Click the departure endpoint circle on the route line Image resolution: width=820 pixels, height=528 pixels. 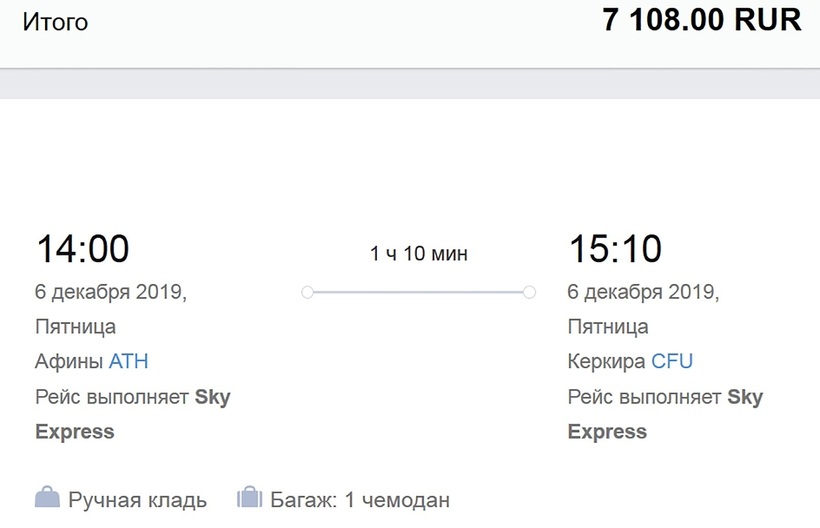(308, 292)
